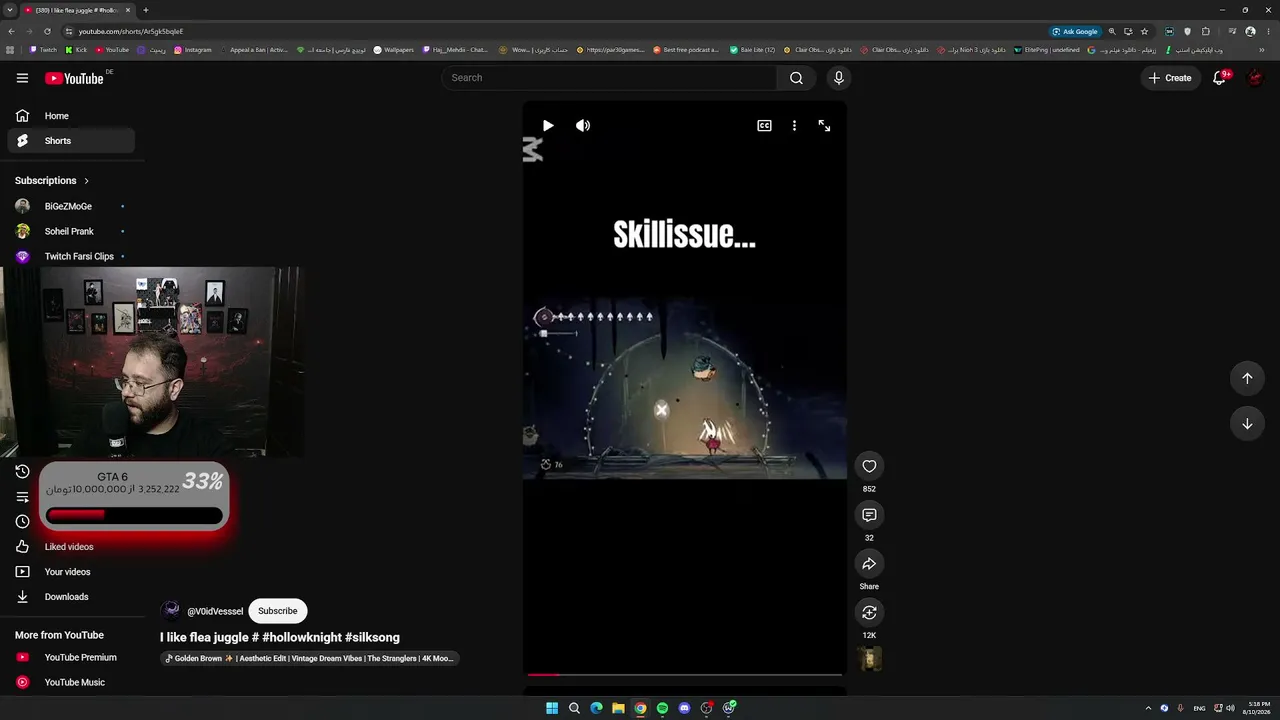Image resolution: width=1280 pixels, height=720 pixels.
Task: Click the Playlists icon in the sidebar
Action: coord(22,497)
